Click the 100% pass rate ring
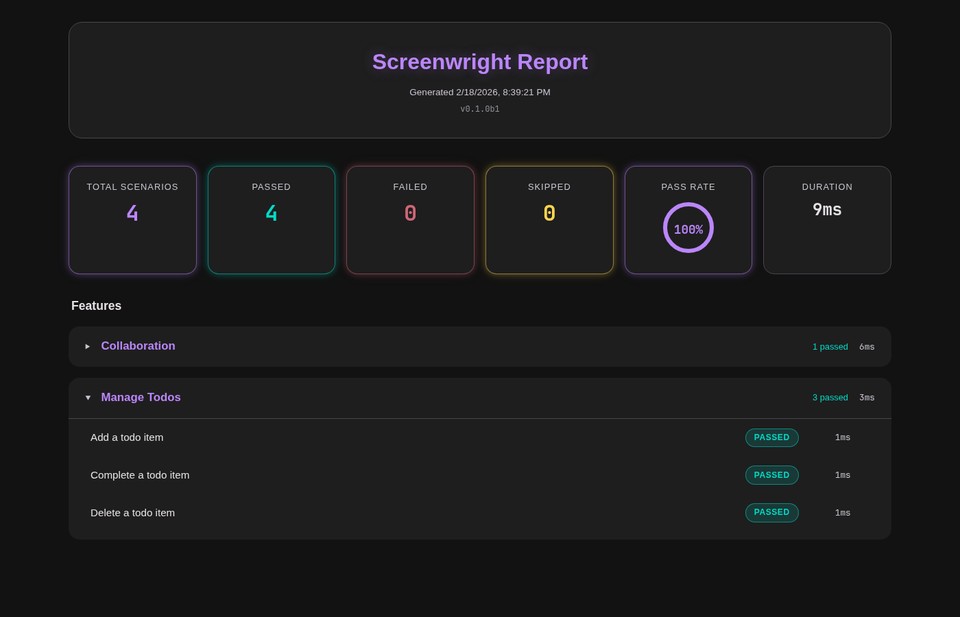Viewport: 960px width, 617px height. pyautogui.click(x=688, y=228)
